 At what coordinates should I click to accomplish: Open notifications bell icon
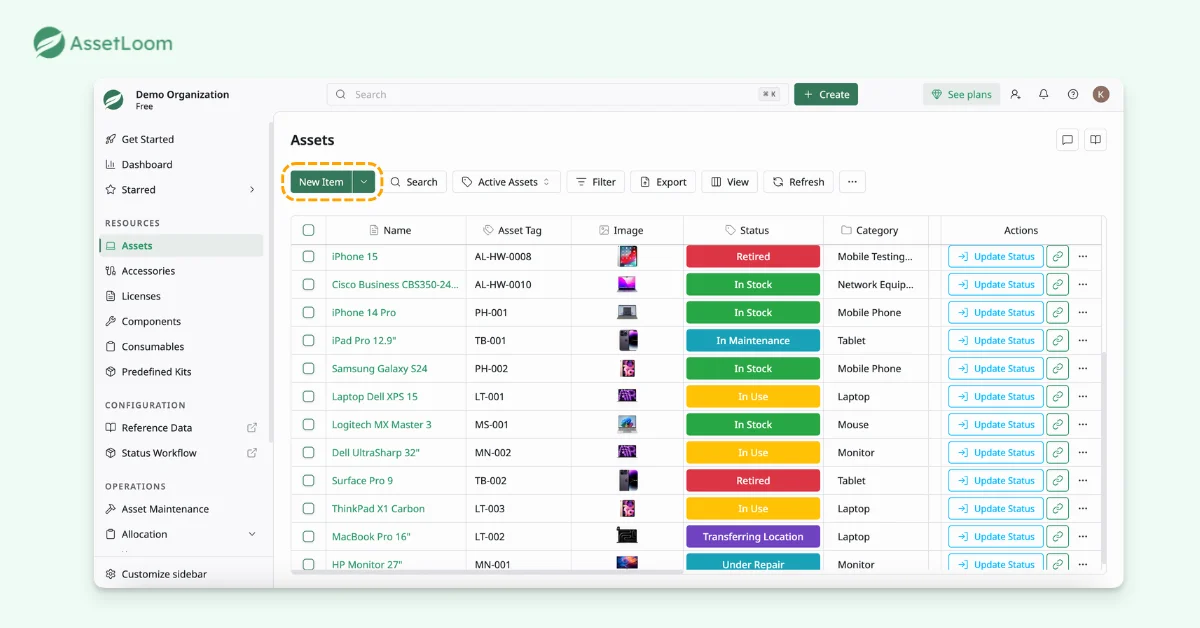point(1044,94)
